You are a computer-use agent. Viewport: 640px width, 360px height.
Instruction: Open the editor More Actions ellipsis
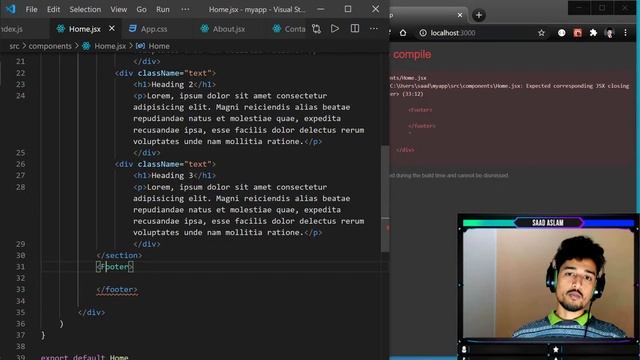373,29
